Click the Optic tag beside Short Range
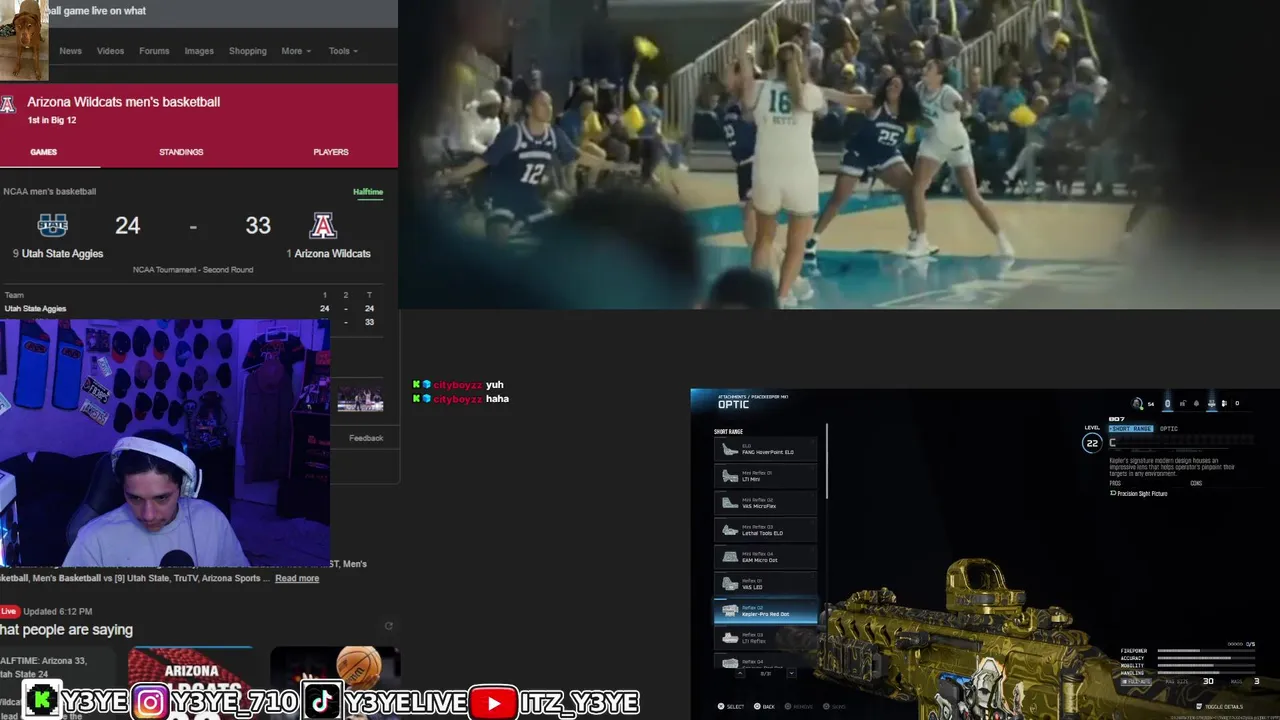Image resolution: width=1280 pixels, height=720 pixels. tap(1168, 428)
